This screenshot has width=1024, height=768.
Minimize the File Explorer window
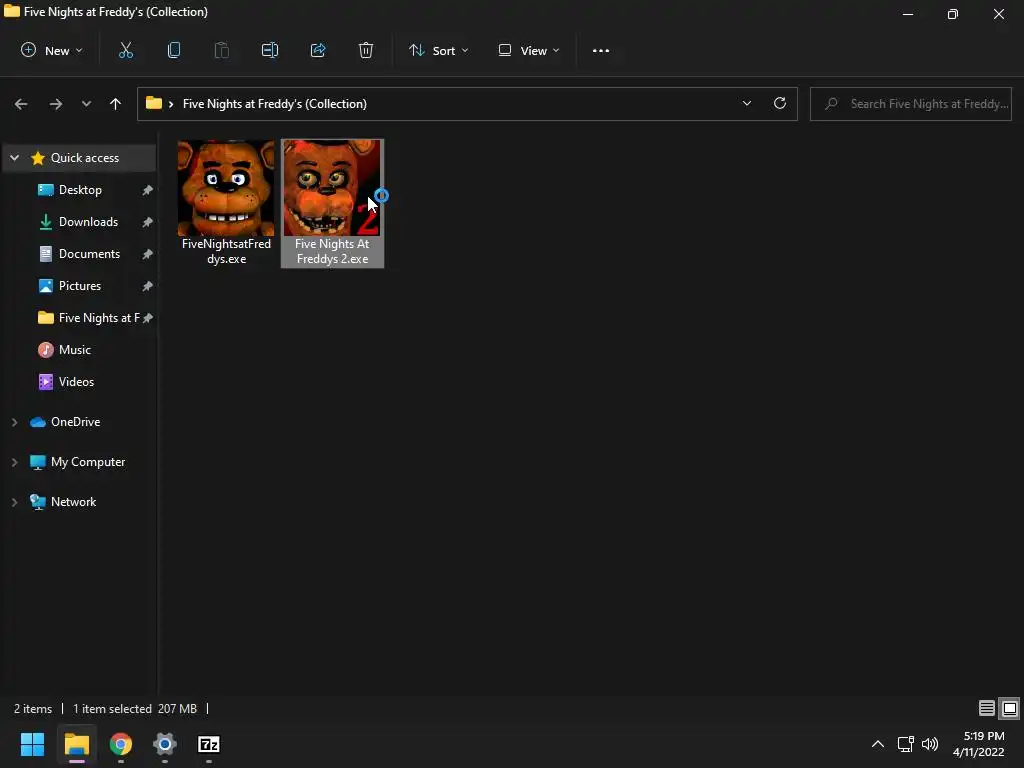[x=908, y=14]
